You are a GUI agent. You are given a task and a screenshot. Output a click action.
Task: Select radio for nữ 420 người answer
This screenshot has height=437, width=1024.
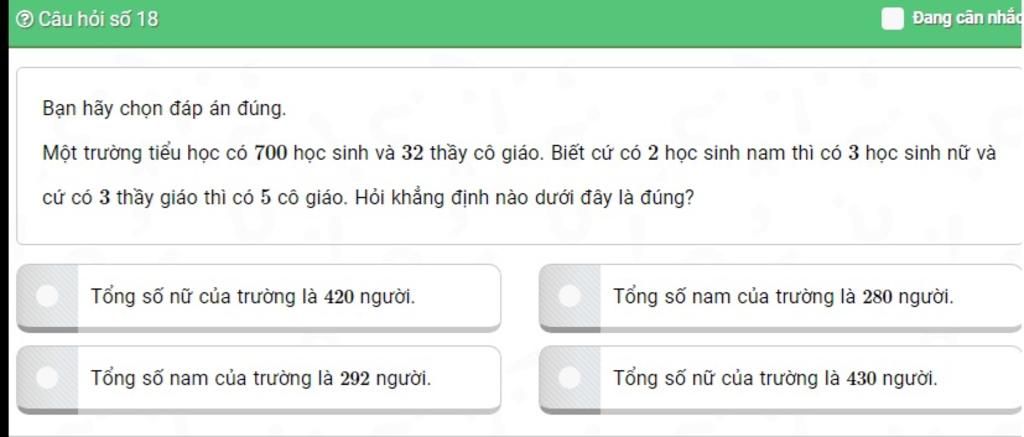point(47,296)
